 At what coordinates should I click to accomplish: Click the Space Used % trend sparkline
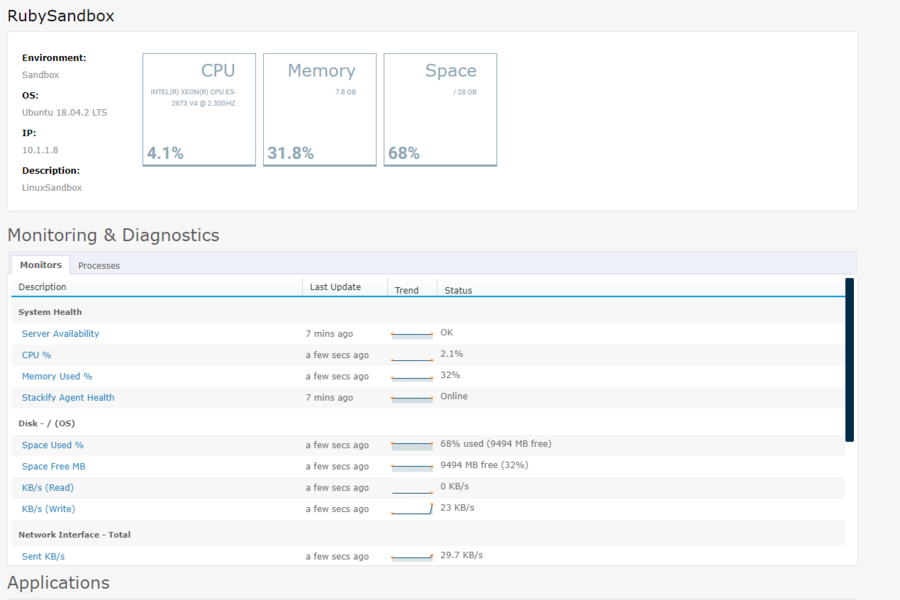click(x=411, y=445)
